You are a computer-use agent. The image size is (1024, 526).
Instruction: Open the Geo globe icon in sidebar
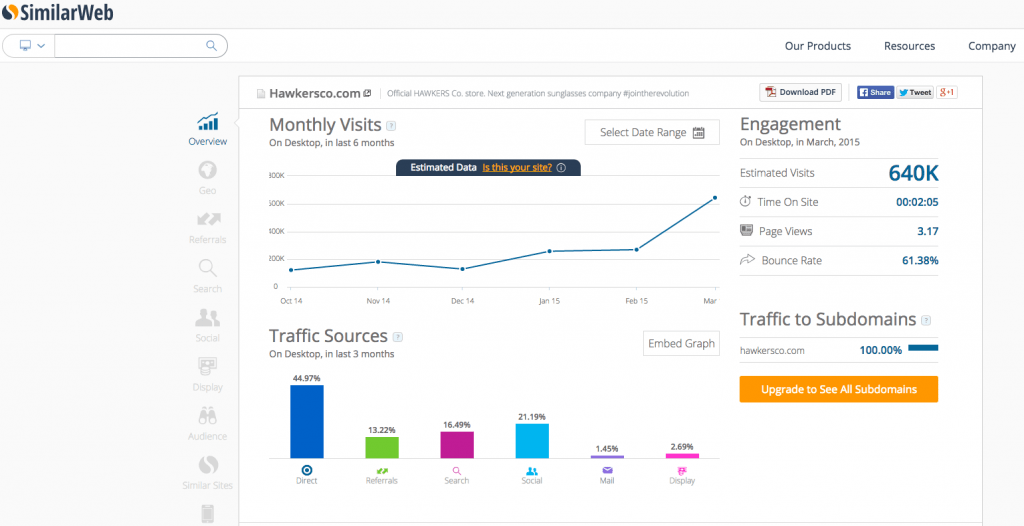(208, 171)
